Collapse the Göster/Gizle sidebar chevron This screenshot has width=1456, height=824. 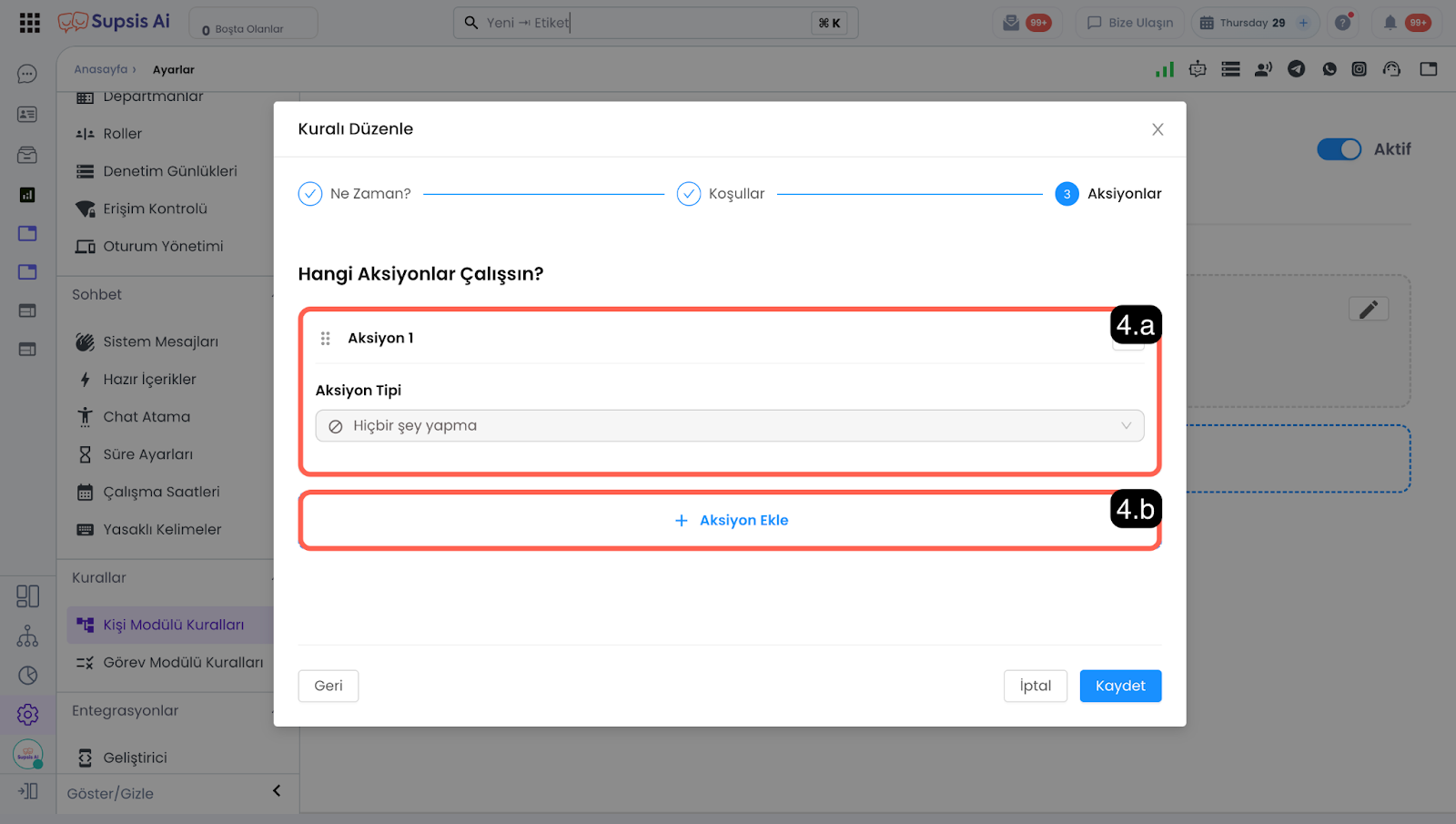coord(277,791)
